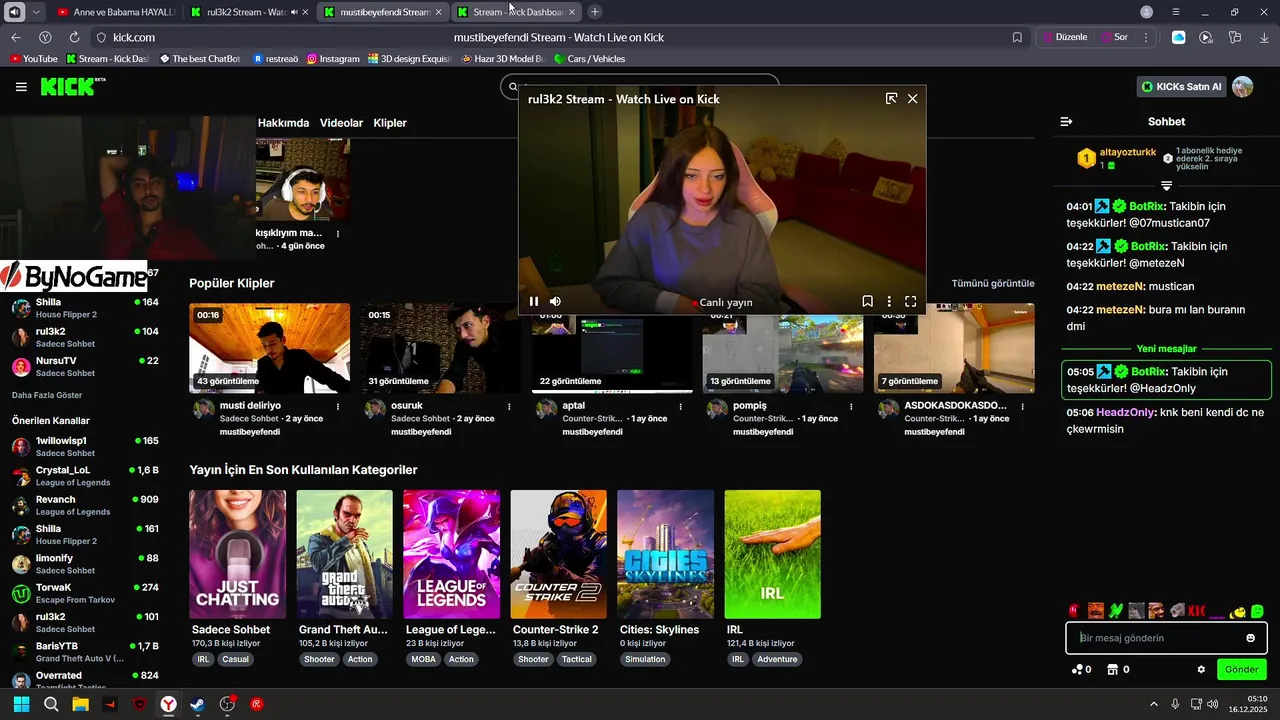Open the user profile avatar menu

tap(1243, 87)
